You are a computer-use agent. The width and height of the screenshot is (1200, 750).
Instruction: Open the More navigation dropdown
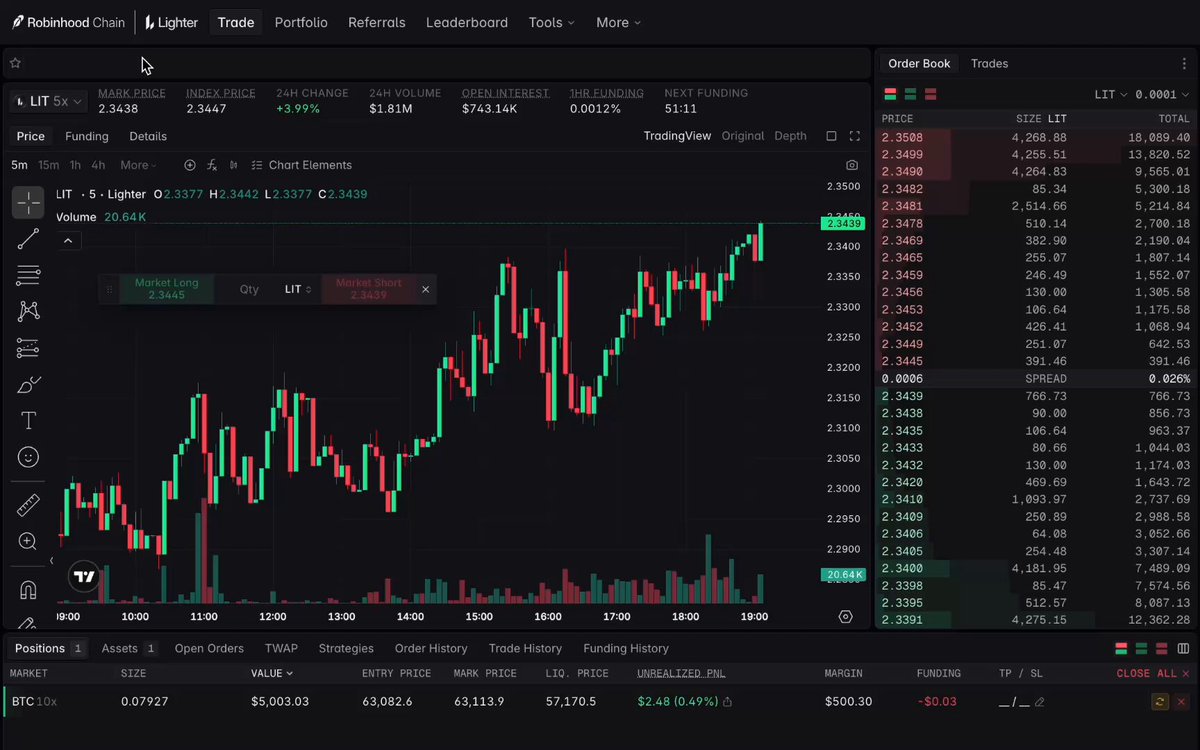pos(618,22)
